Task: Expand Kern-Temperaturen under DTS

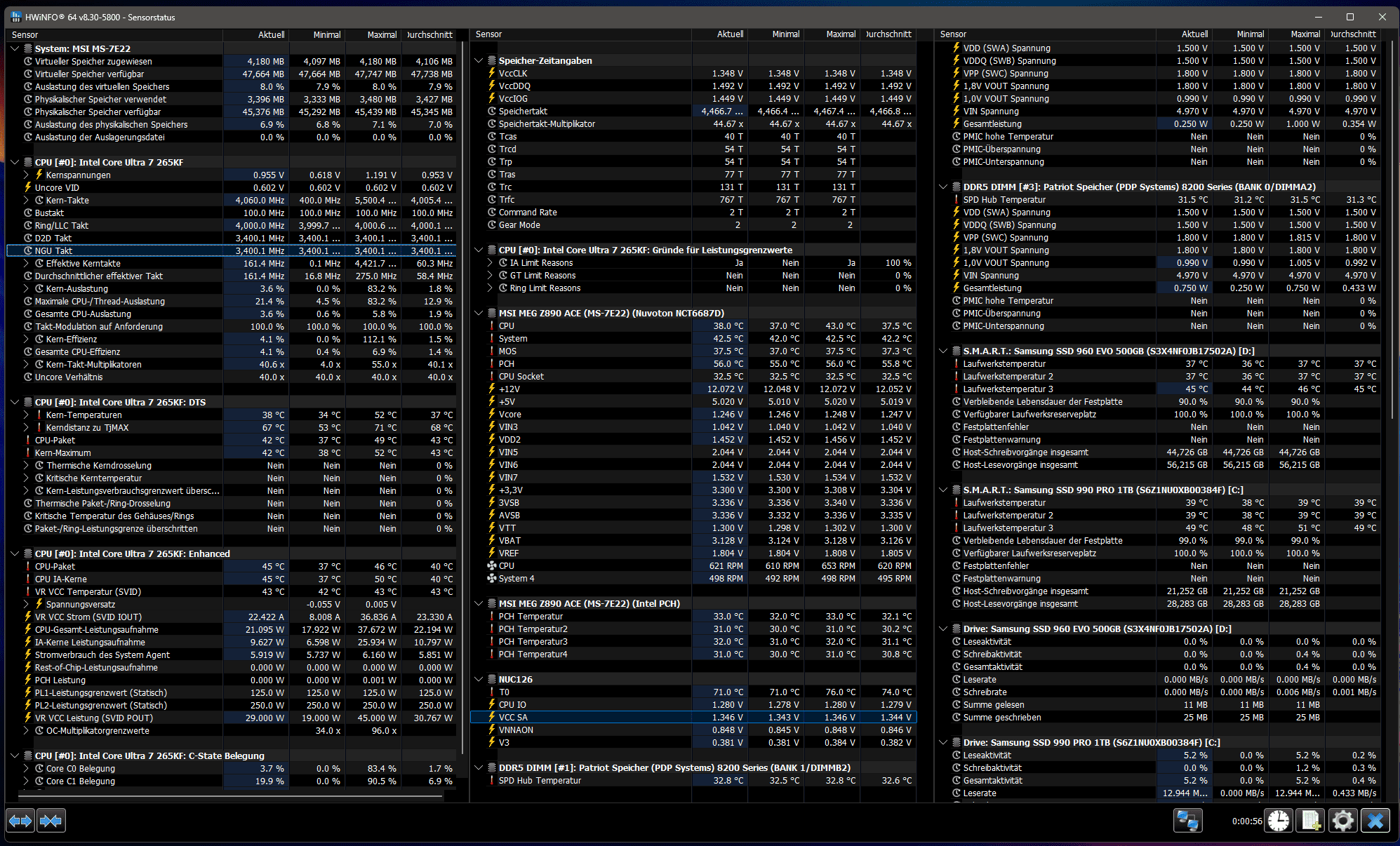Action: tap(26, 415)
